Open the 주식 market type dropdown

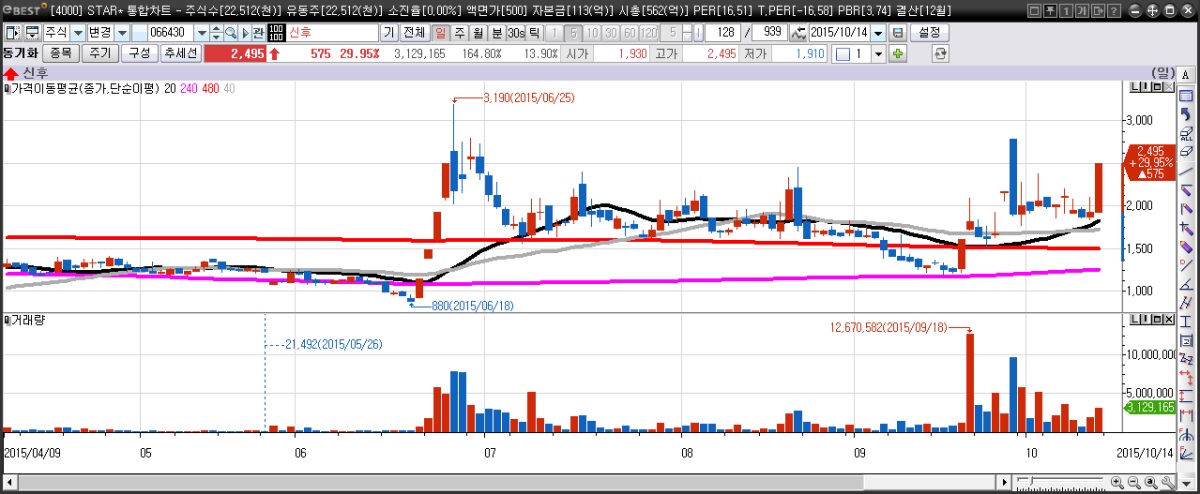click(x=77, y=32)
